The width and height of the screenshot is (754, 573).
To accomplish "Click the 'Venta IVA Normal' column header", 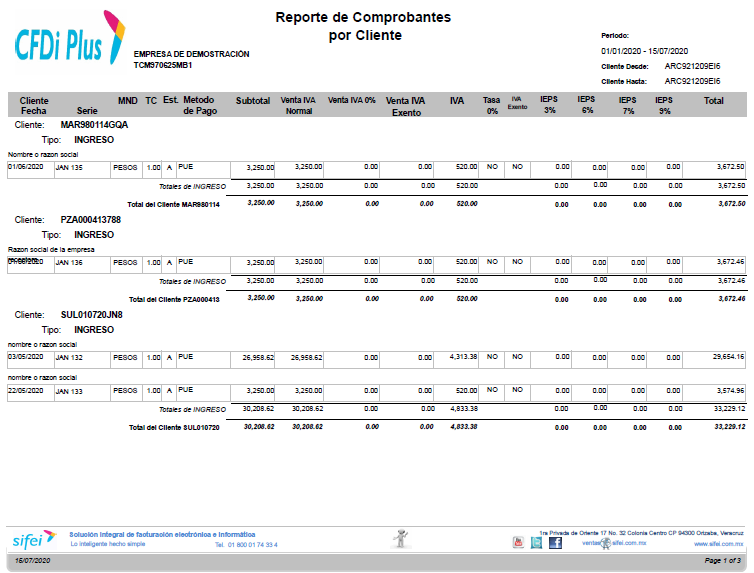I will (298, 105).
